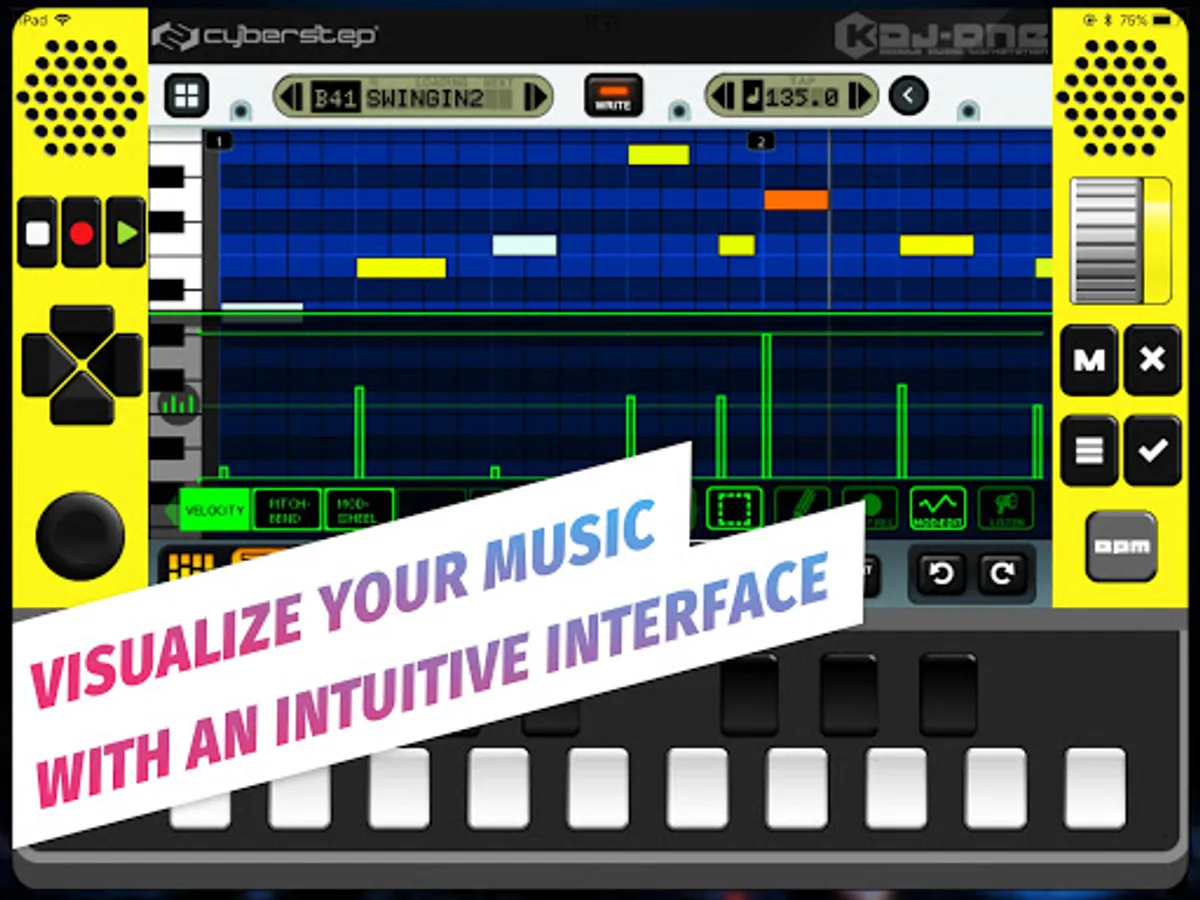The image size is (1200, 900).
Task: Toggle the LISTEN speaker button
Action: coord(1005,508)
